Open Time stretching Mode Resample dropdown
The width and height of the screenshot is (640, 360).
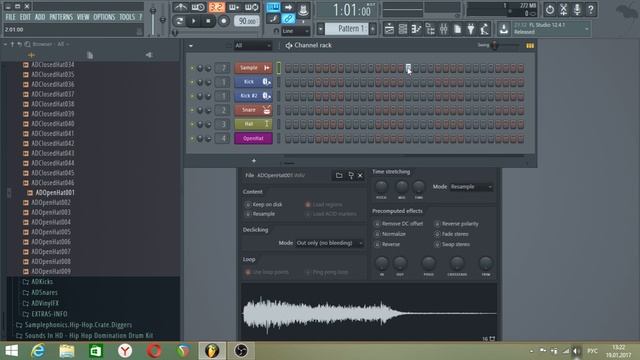pos(471,187)
